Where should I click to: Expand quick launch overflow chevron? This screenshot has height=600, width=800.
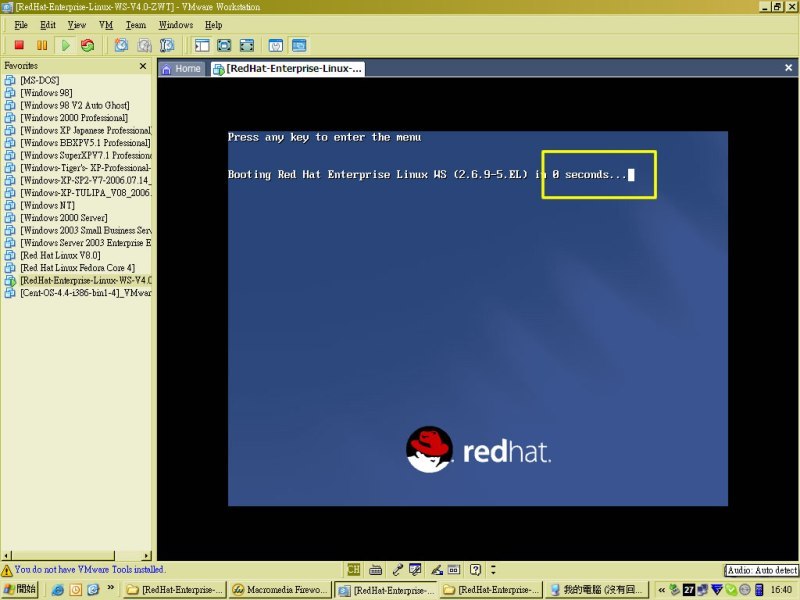coord(110,588)
